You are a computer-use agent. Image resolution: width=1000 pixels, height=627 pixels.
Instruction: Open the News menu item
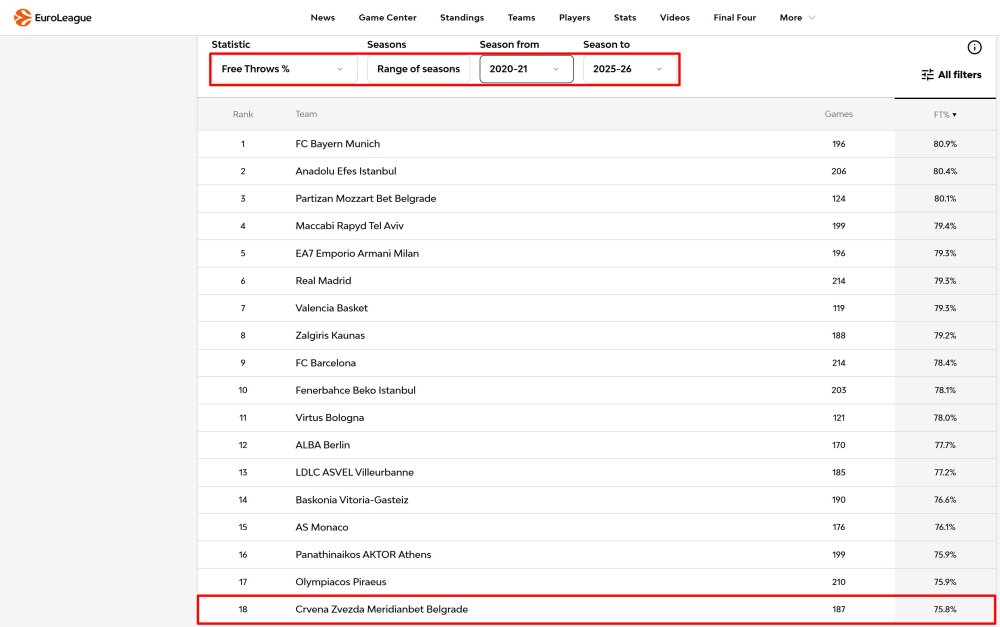(323, 17)
